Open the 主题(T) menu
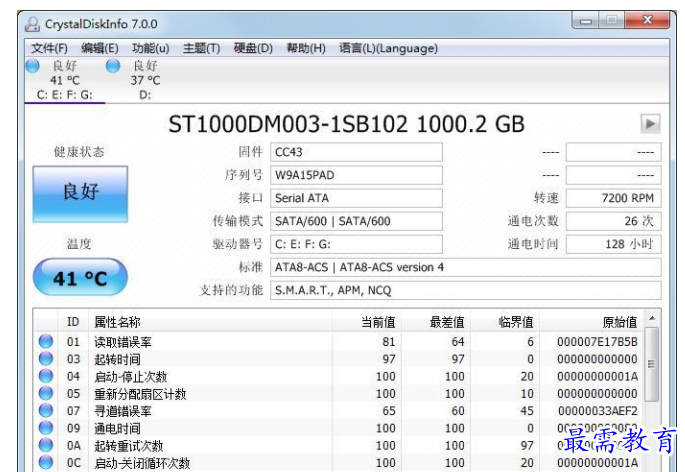Screen dimensions: 685x472 coord(201,48)
